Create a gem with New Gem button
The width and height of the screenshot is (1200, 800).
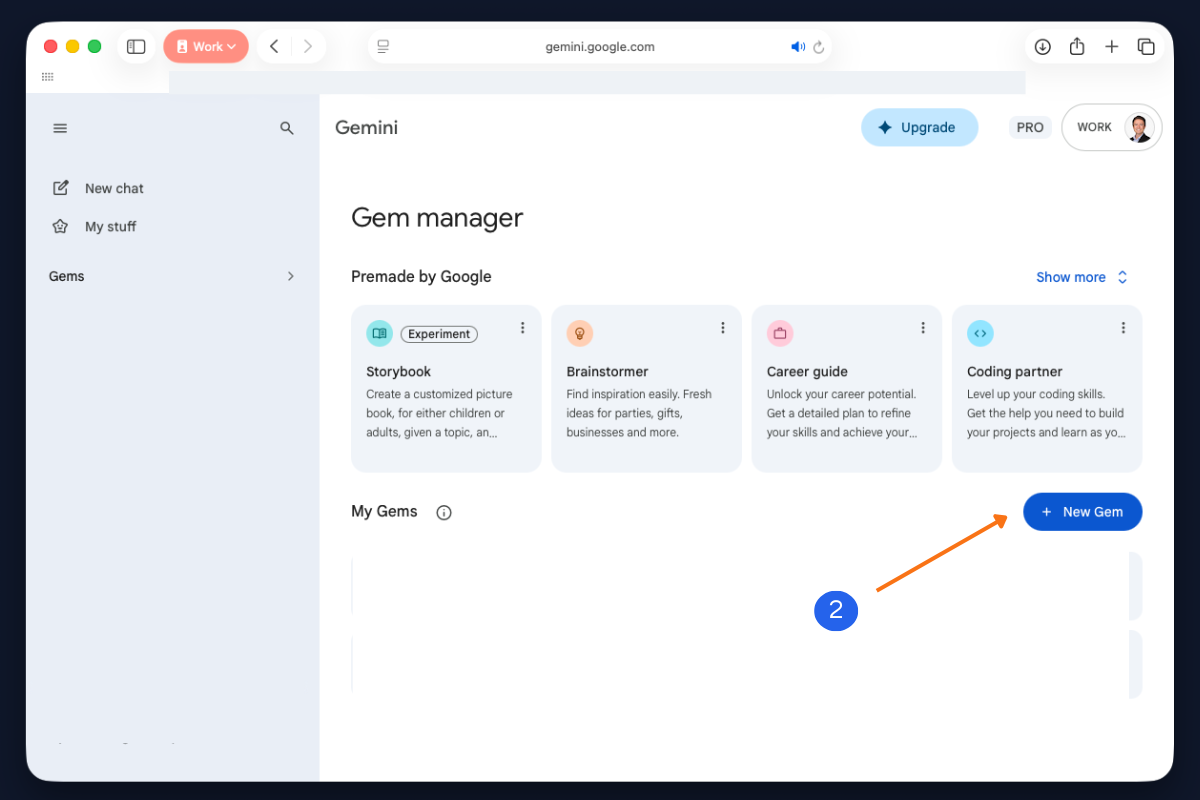pyautogui.click(x=1082, y=511)
